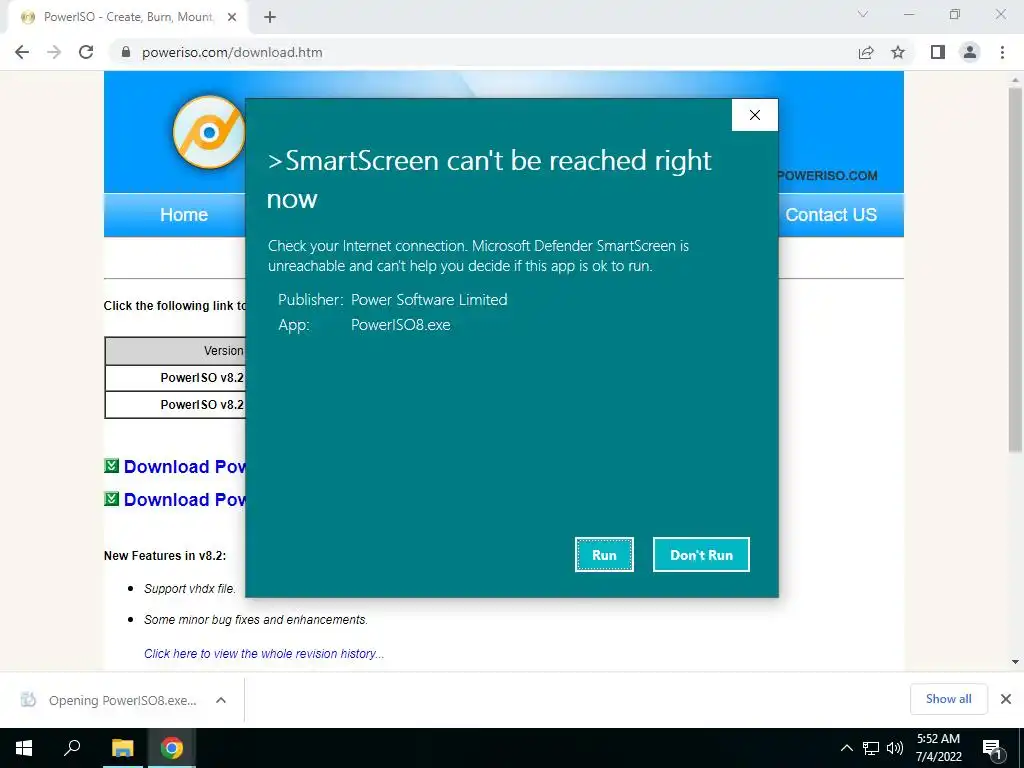Image resolution: width=1024 pixels, height=768 pixels.
Task: Click second Download PowerISO link
Action: (185, 499)
